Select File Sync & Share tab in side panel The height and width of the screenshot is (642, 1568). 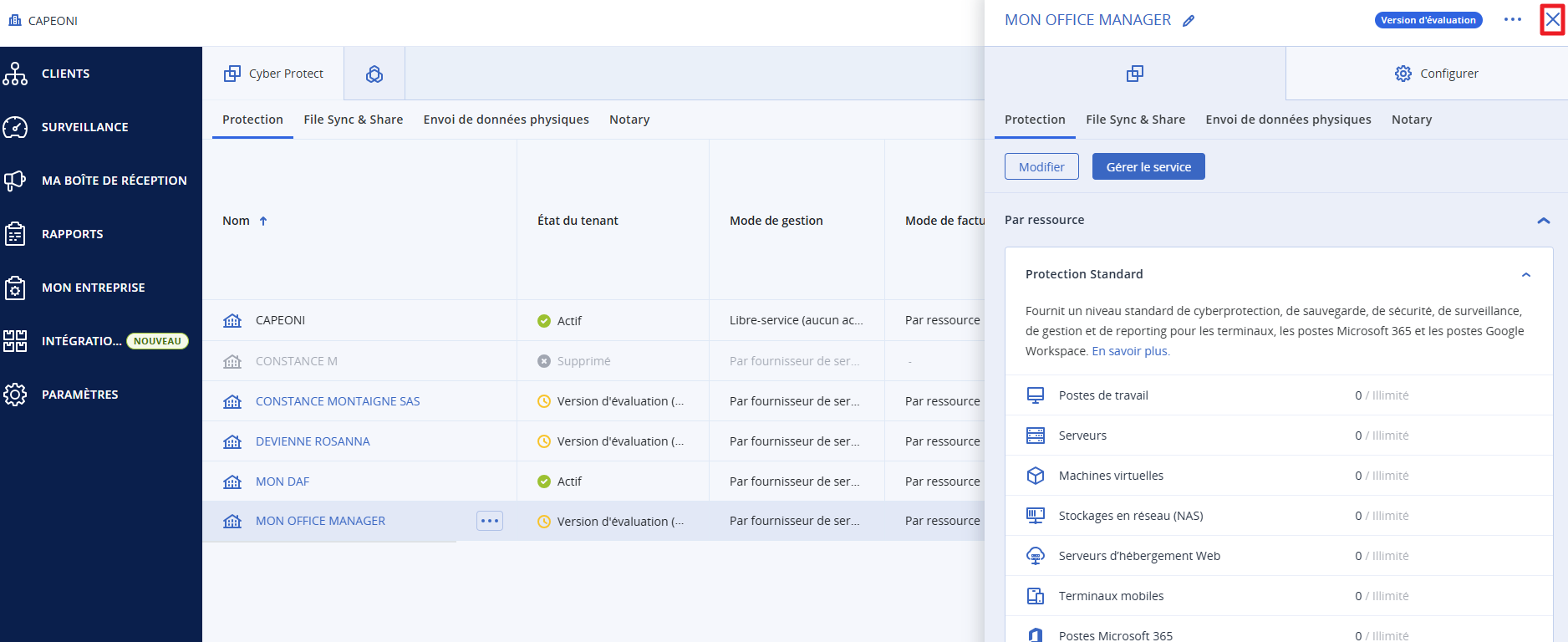[x=1136, y=120]
